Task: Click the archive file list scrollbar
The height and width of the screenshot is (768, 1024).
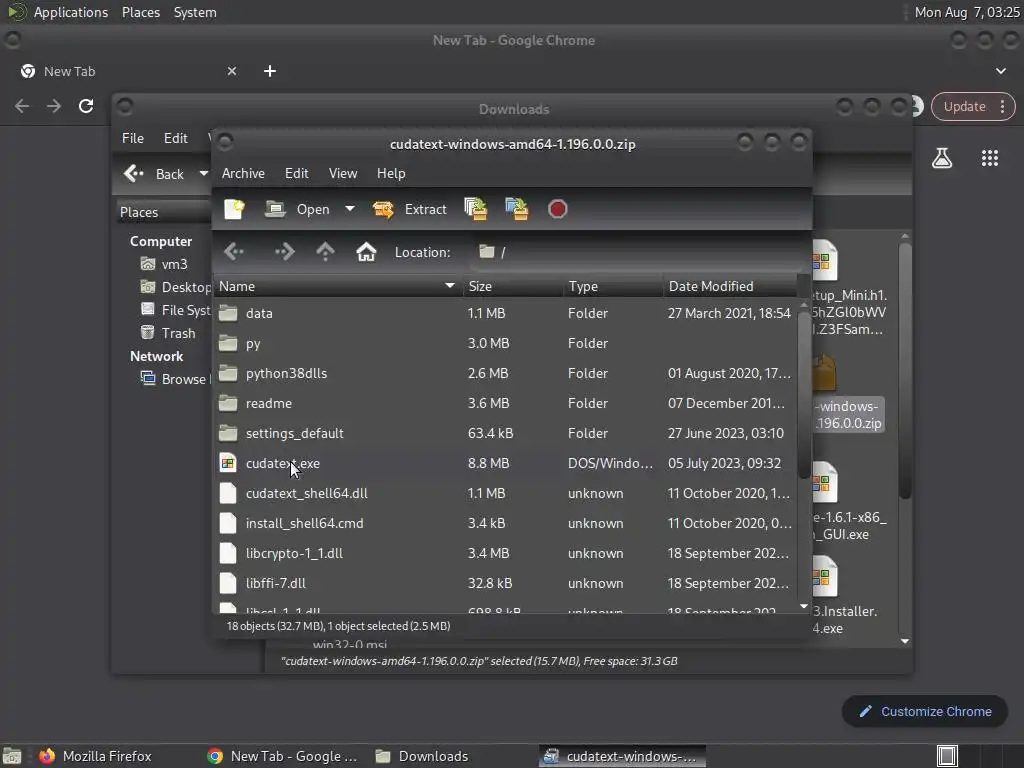Action: [x=804, y=395]
